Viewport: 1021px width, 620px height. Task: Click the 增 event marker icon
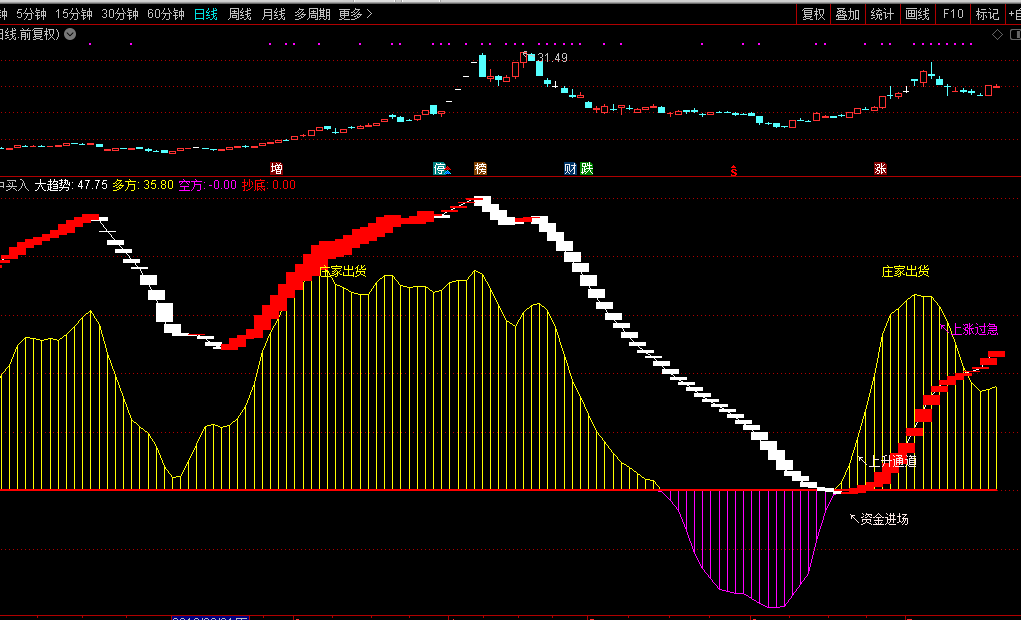click(x=277, y=169)
